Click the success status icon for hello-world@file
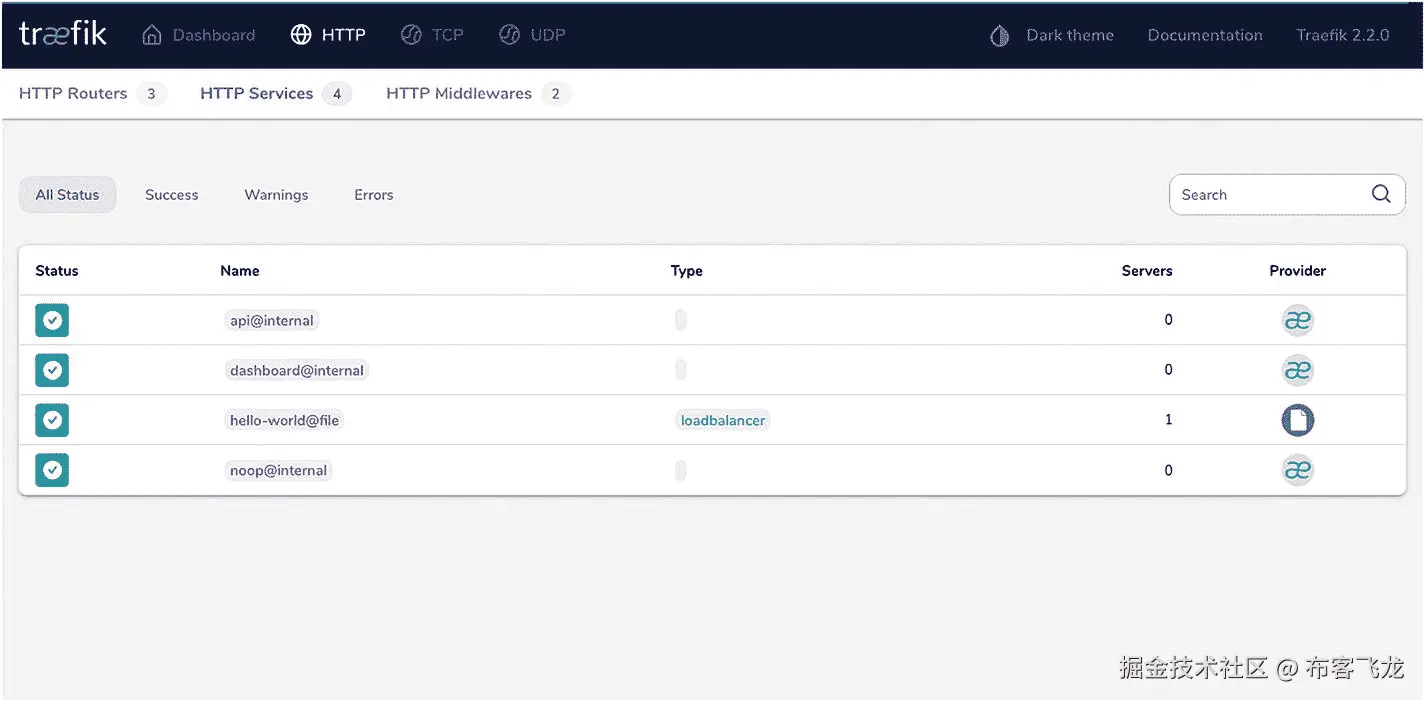Image resolution: width=1425 pixels, height=702 pixels. pos(52,420)
